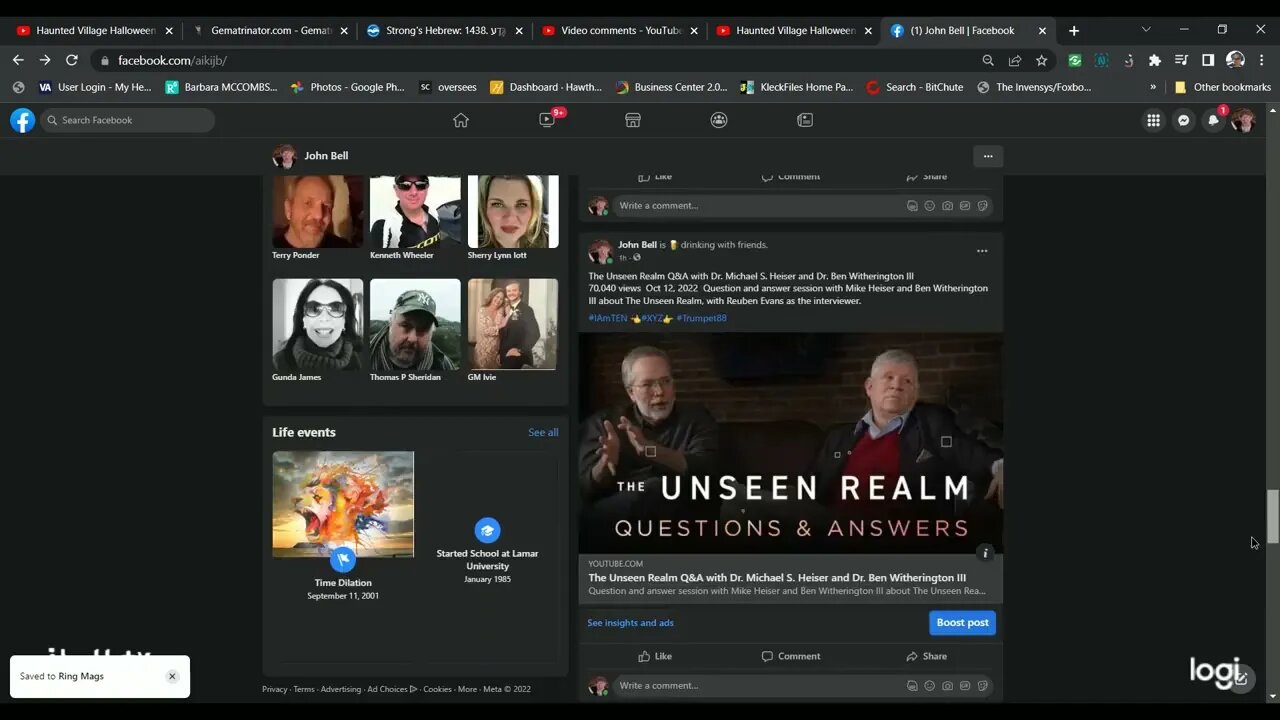Insert emoji in the bottom comment box

[930, 686]
